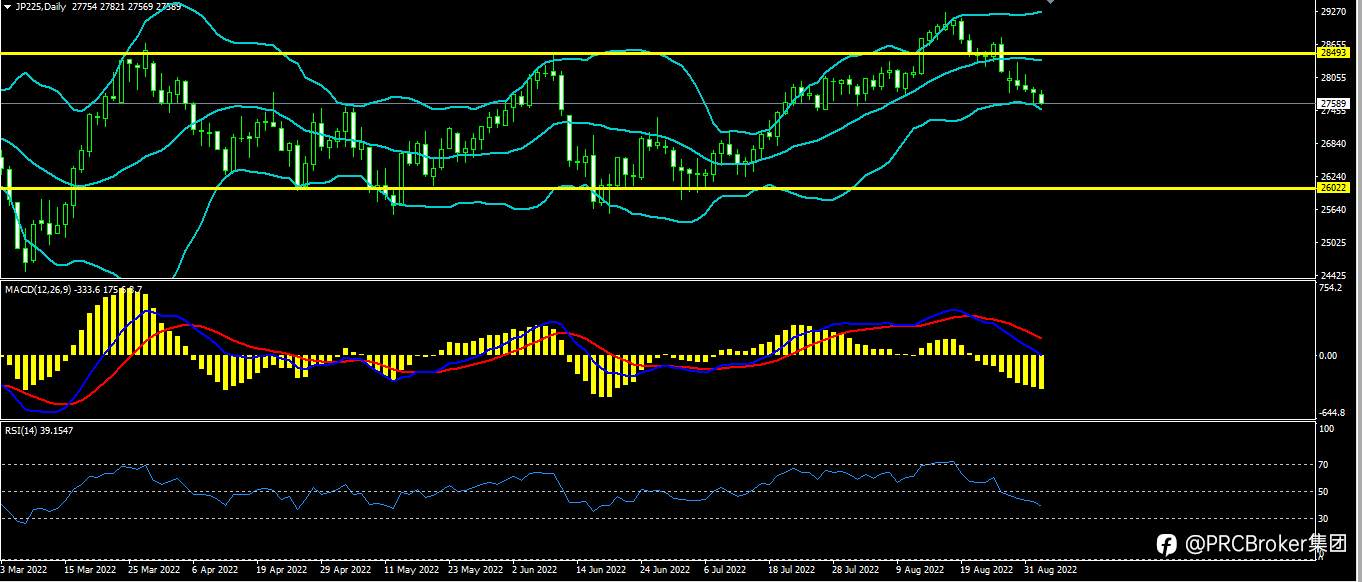Click the 24 Jun 2022 date label

pyautogui.click(x=665, y=569)
